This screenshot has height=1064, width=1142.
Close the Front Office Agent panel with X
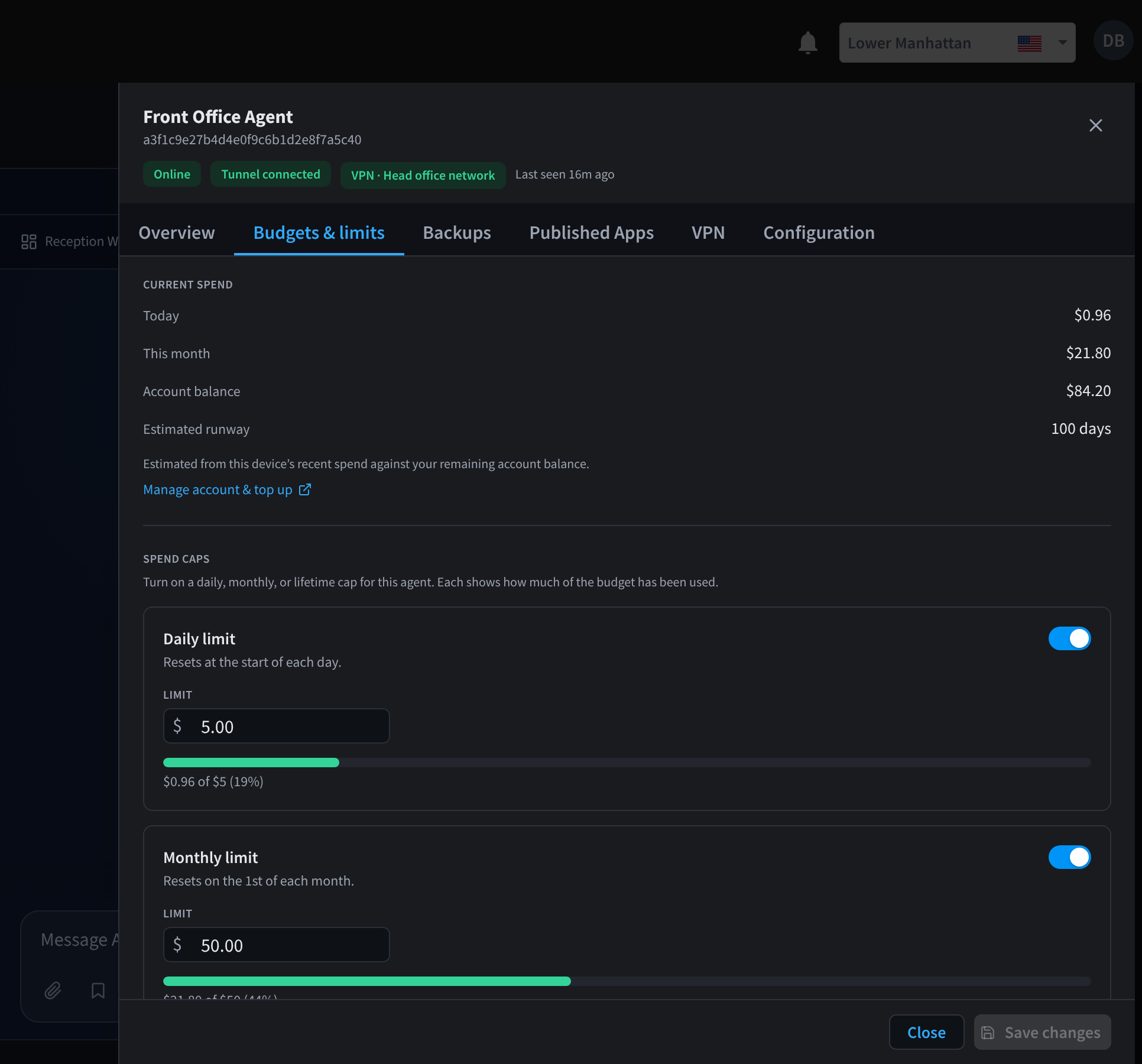pyautogui.click(x=1095, y=125)
